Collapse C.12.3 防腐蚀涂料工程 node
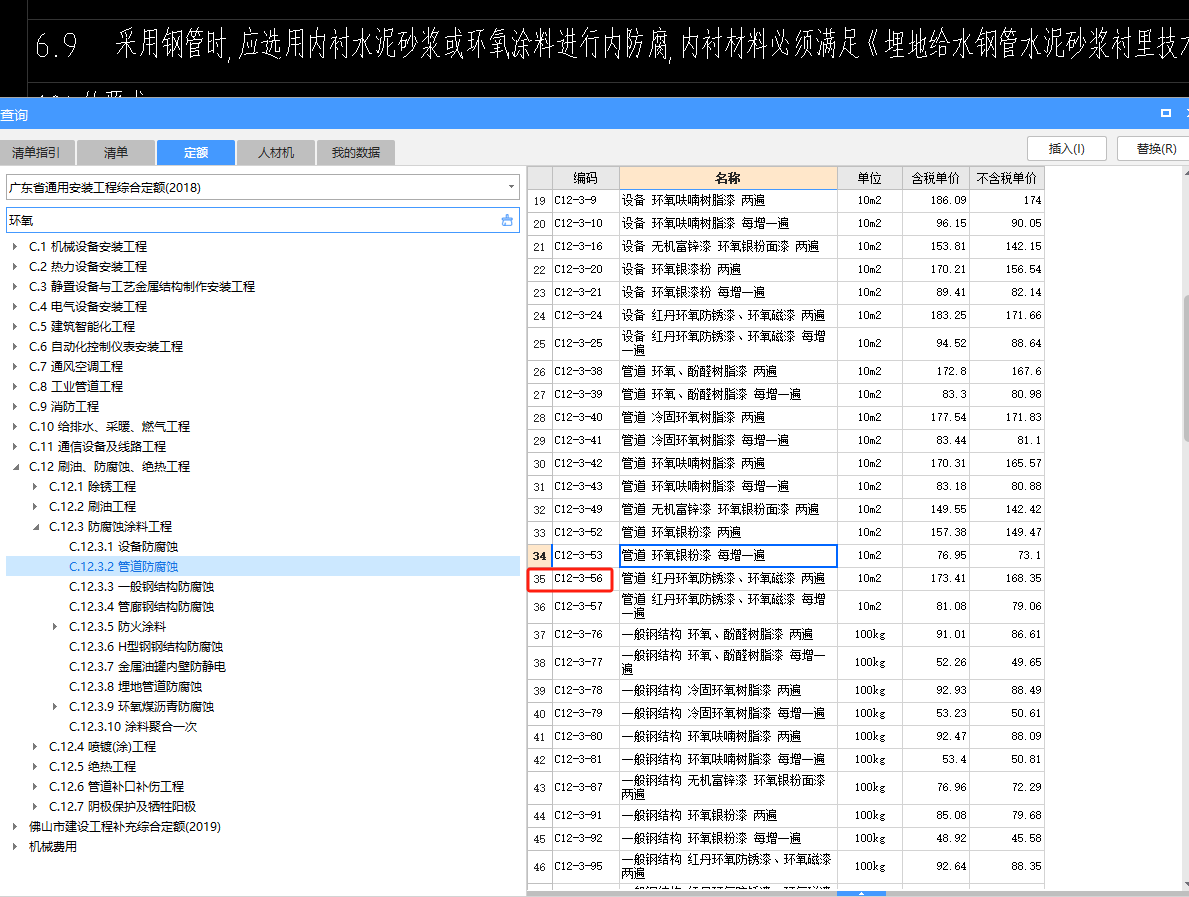The height and width of the screenshot is (897, 1189). pos(35,526)
